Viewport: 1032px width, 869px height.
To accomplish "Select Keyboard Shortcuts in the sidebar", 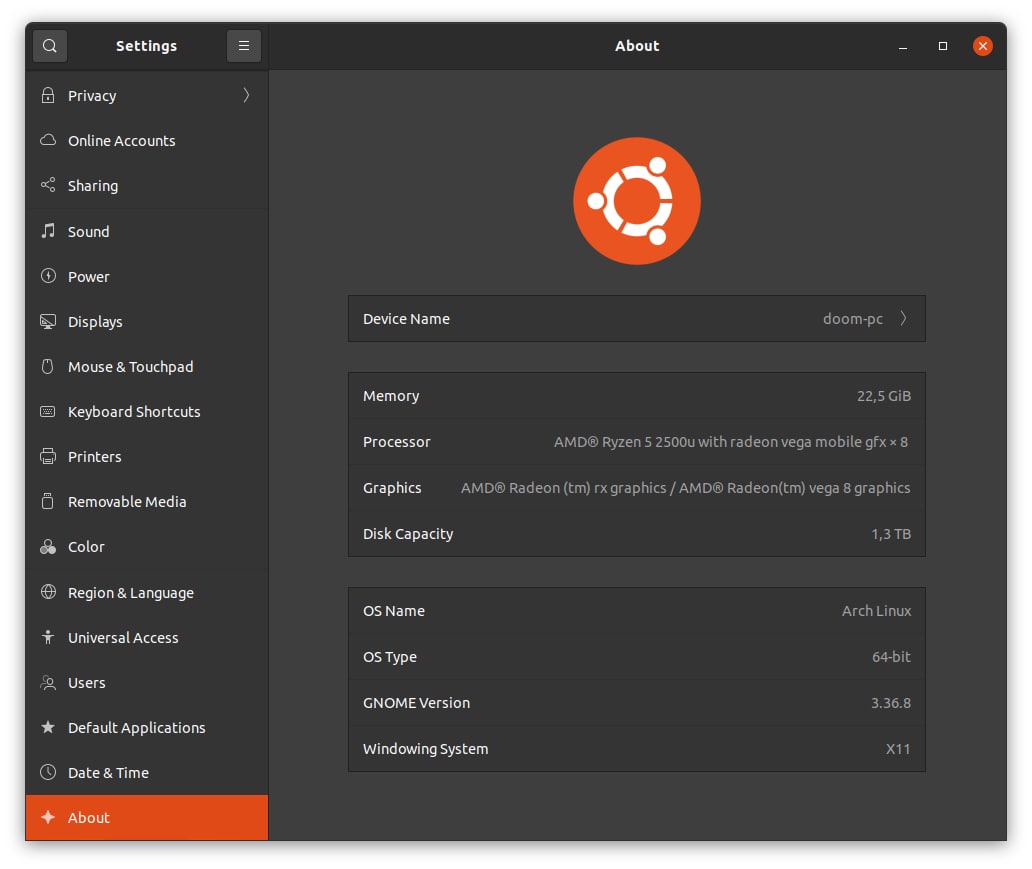I will point(147,411).
